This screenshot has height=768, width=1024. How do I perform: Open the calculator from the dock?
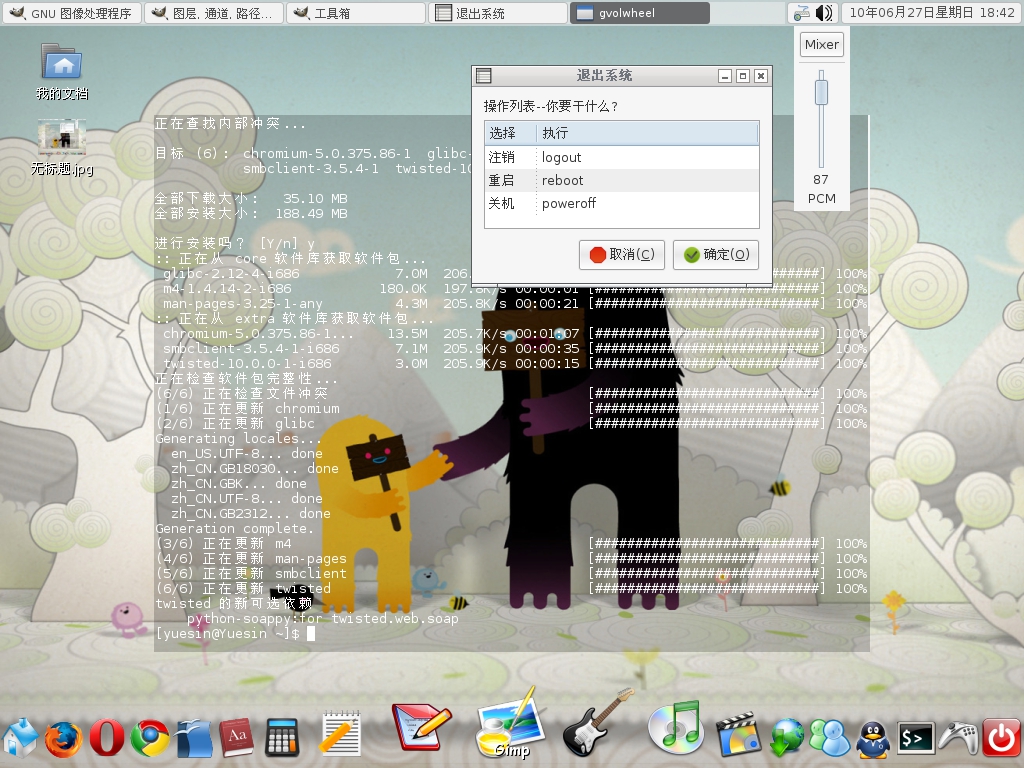(x=282, y=738)
